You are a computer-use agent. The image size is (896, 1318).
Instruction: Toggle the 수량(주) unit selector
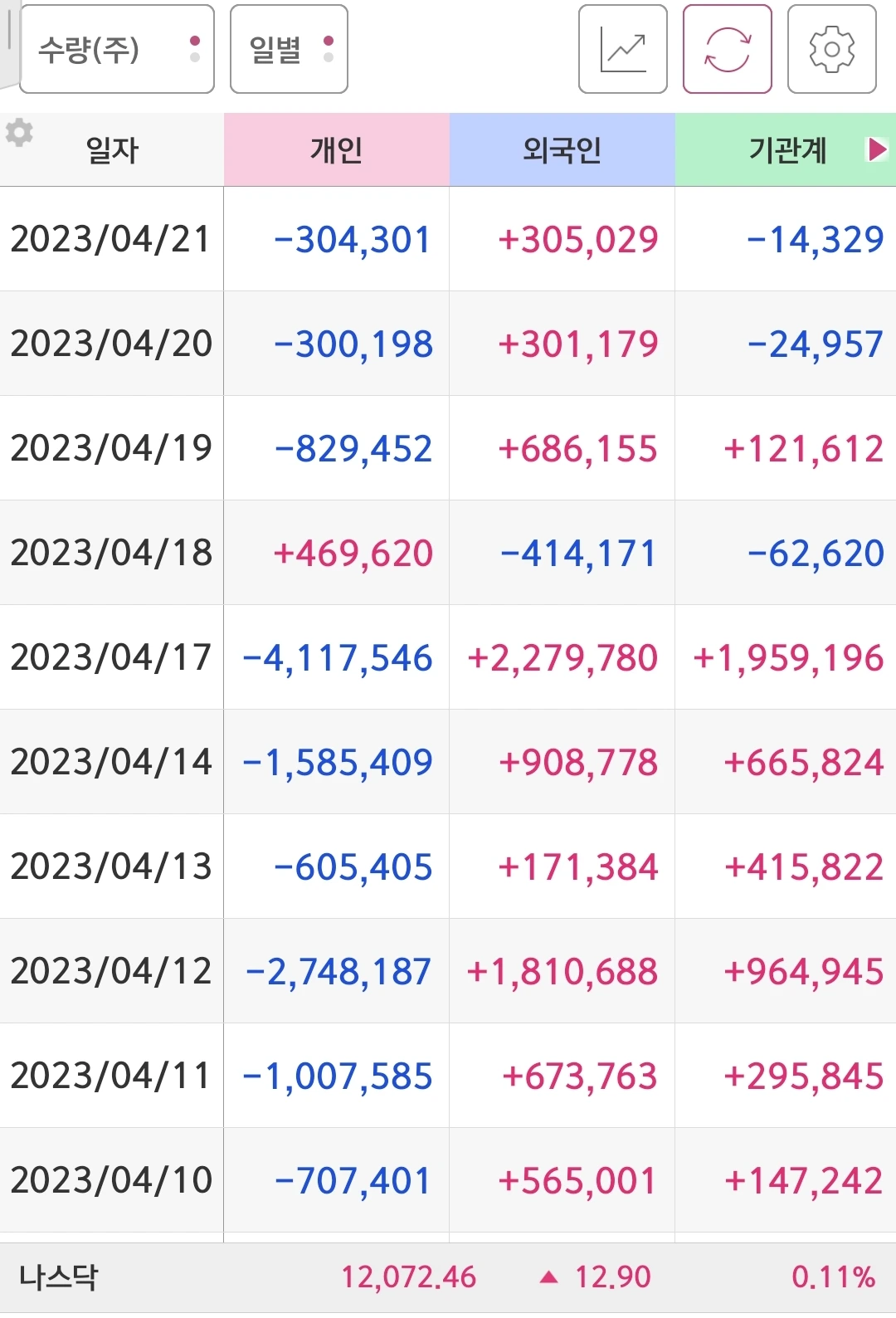(x=117, y=49)
